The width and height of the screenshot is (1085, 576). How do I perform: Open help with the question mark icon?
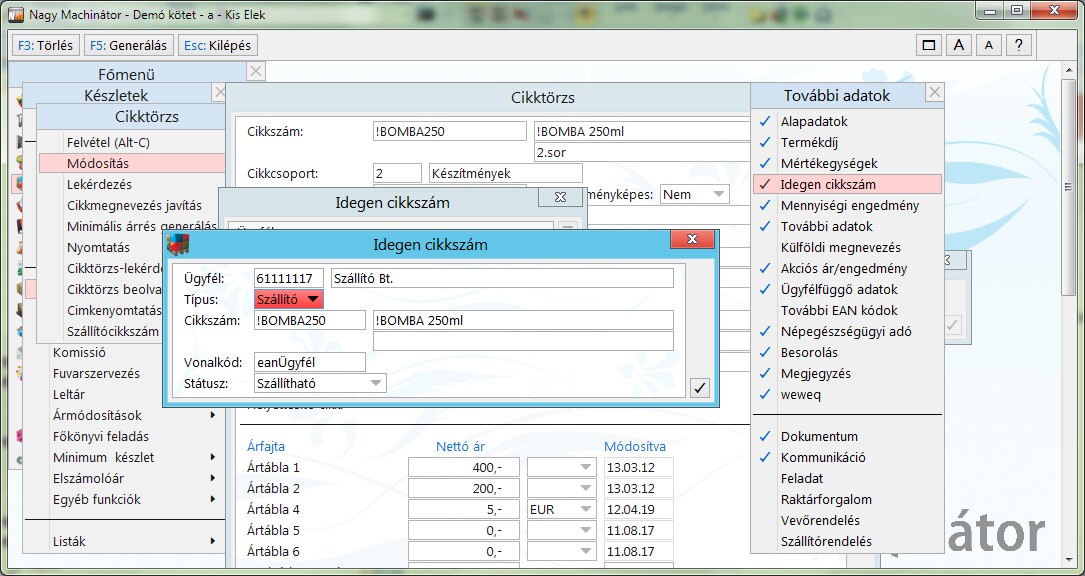pyautogui.click(x=1018, y=45)
